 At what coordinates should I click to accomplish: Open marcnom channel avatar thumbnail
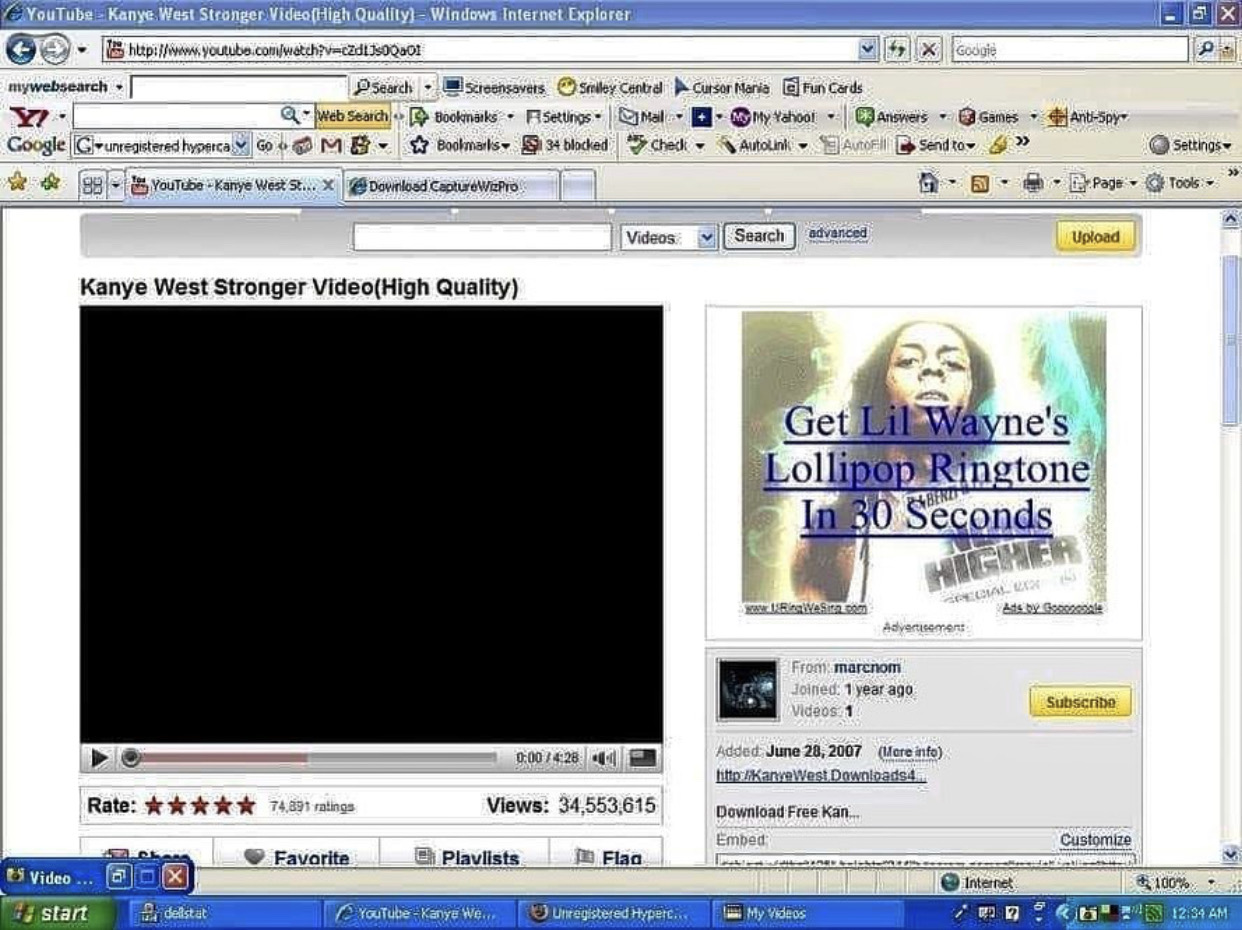point(747,689)
